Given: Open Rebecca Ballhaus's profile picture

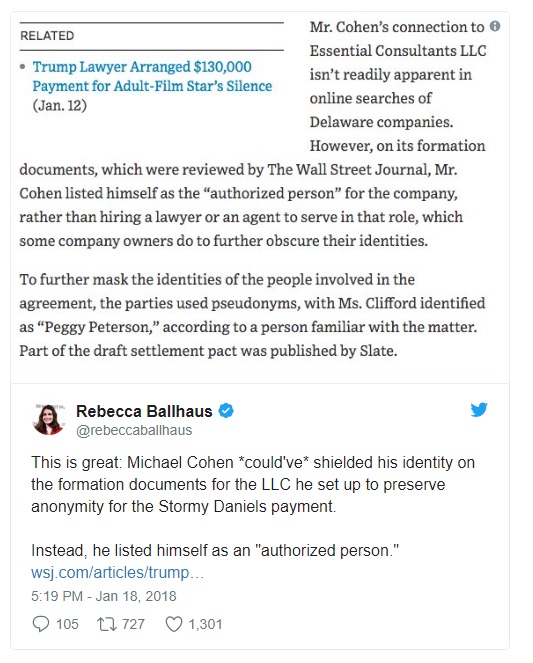Looking at the screenshot, I should (x=48, y=419).
